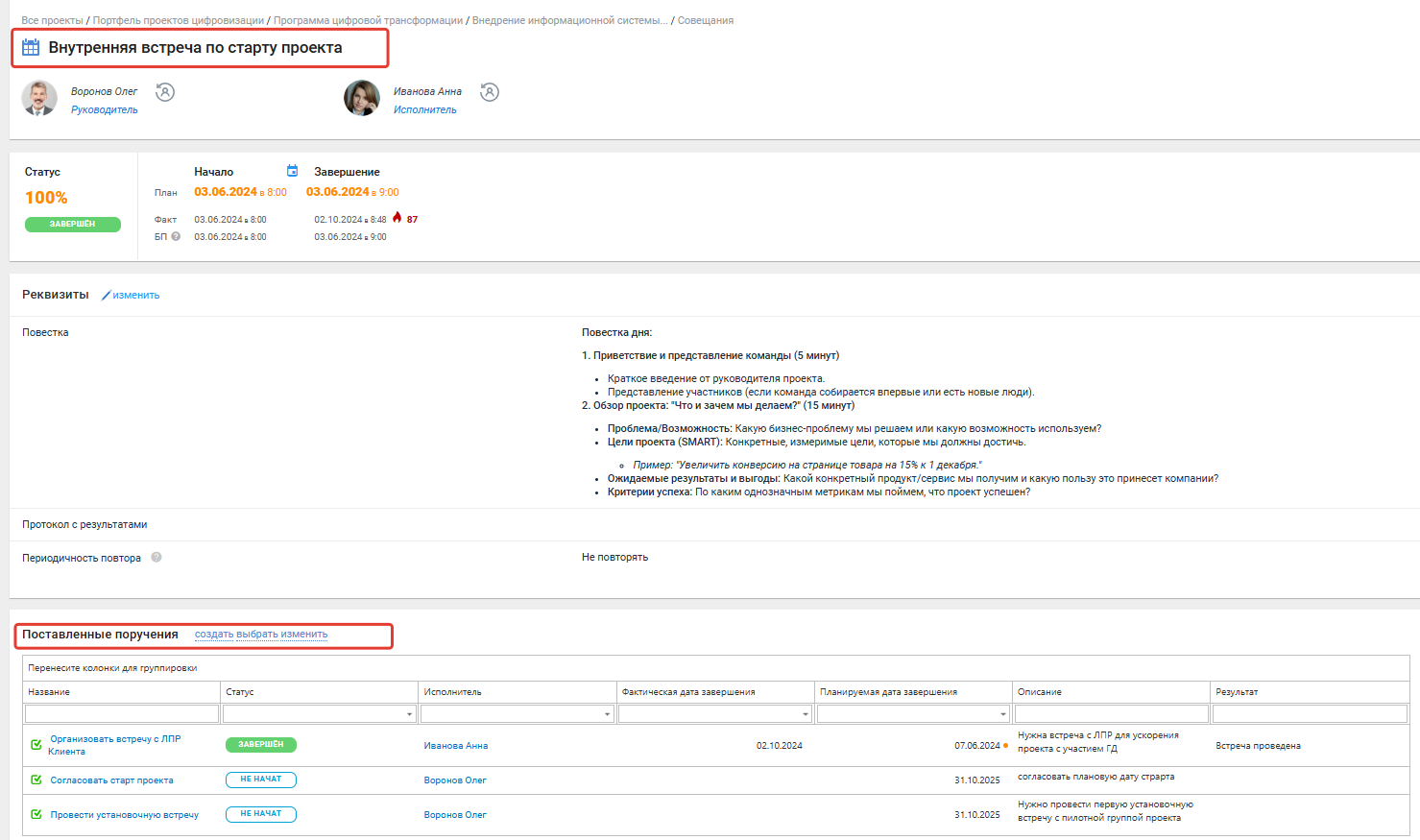The image size is (1420, 840).
Task: Click reassign icon next to Иванова Анна
Action: [x=490, y=92]
